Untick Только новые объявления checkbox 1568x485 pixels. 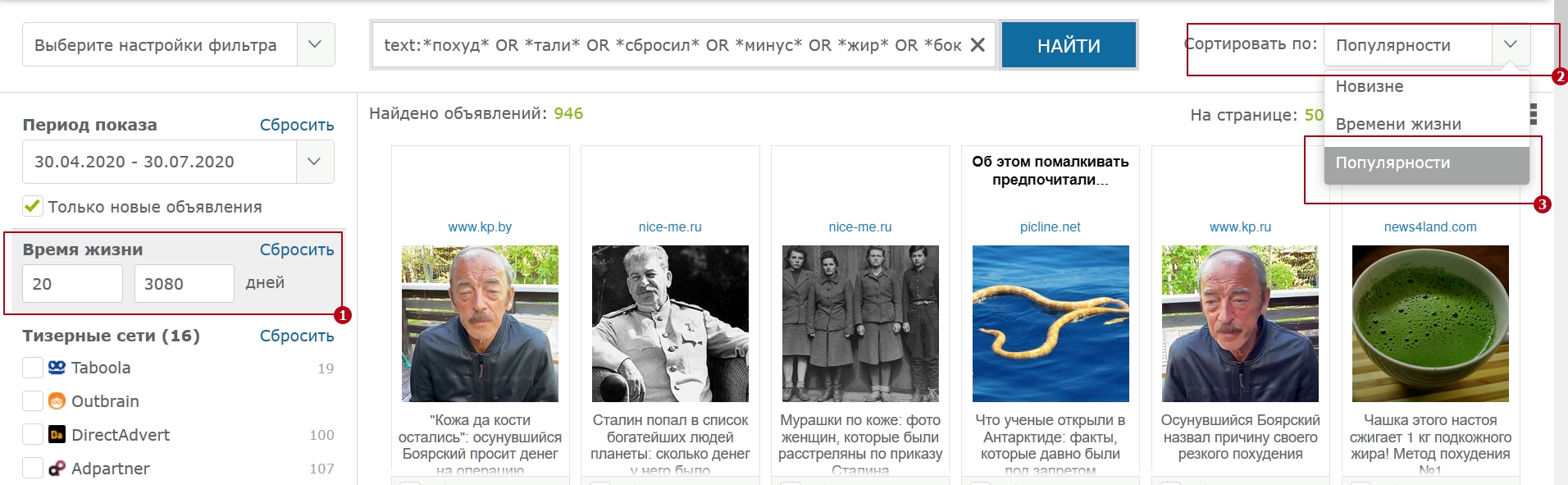click(x=33, y=206)
